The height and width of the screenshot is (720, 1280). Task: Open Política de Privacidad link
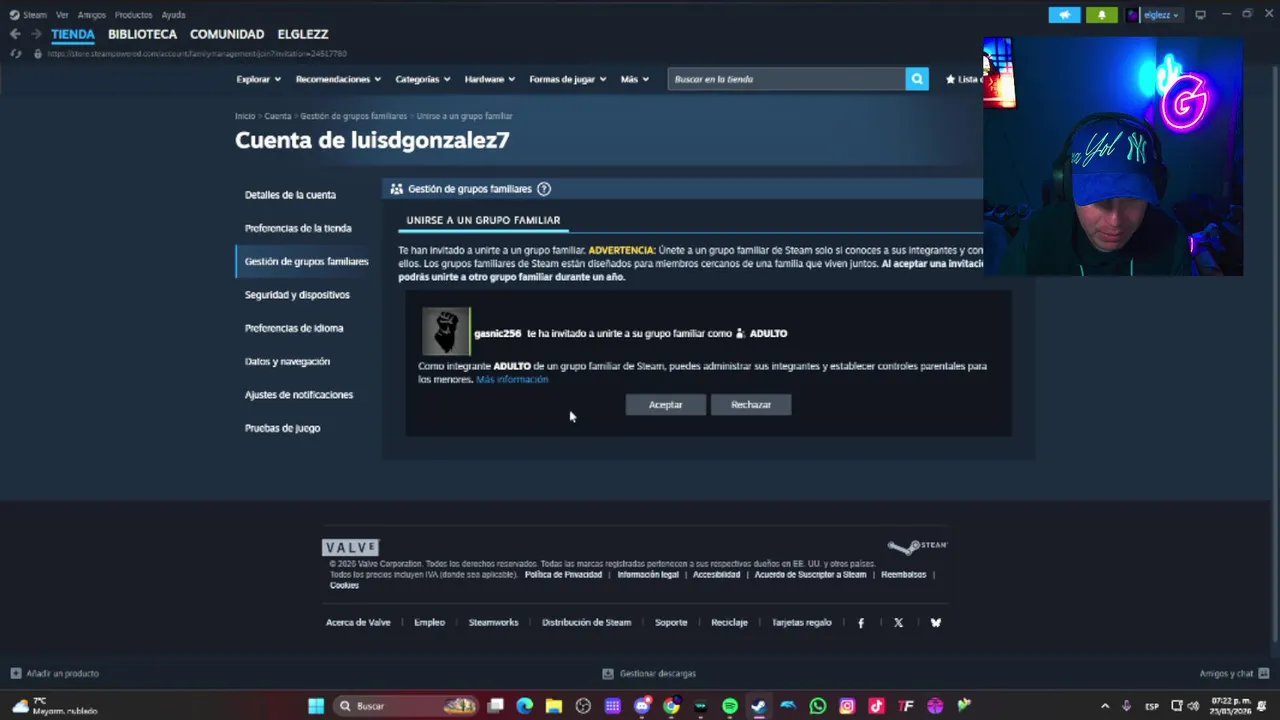click(x=563, y=575)
